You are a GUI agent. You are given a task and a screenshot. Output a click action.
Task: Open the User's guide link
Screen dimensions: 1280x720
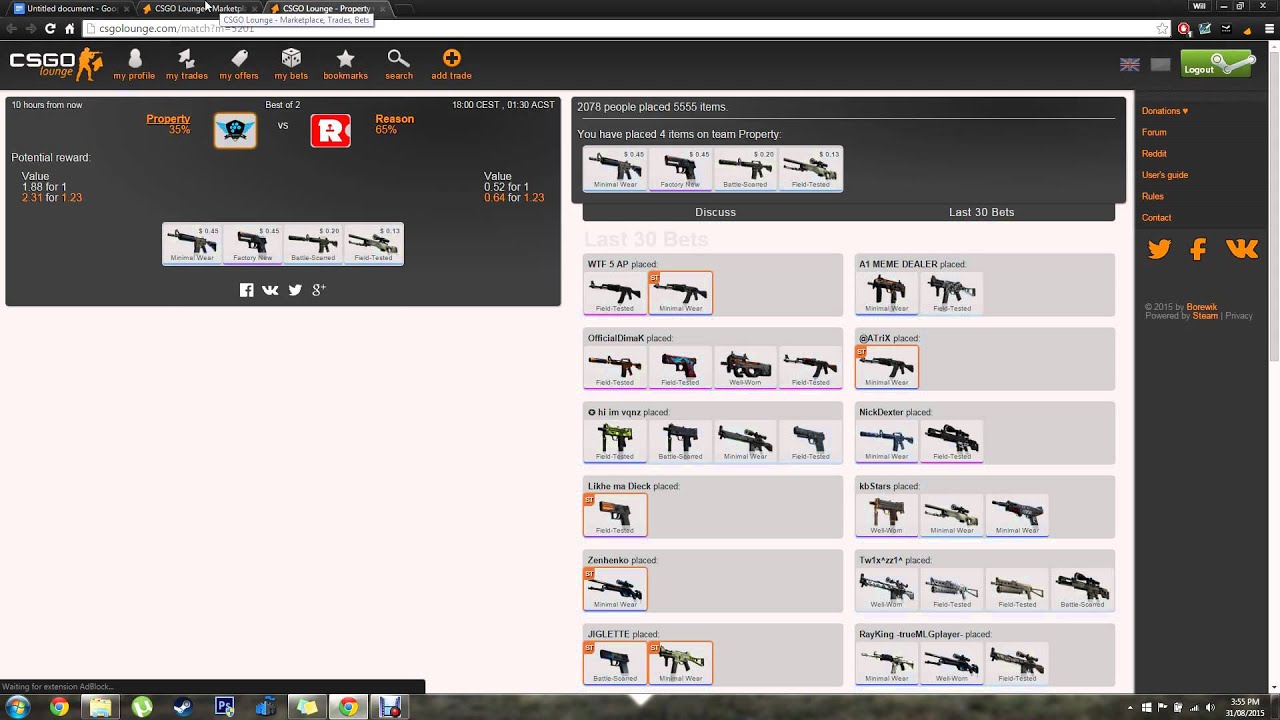1165,175
